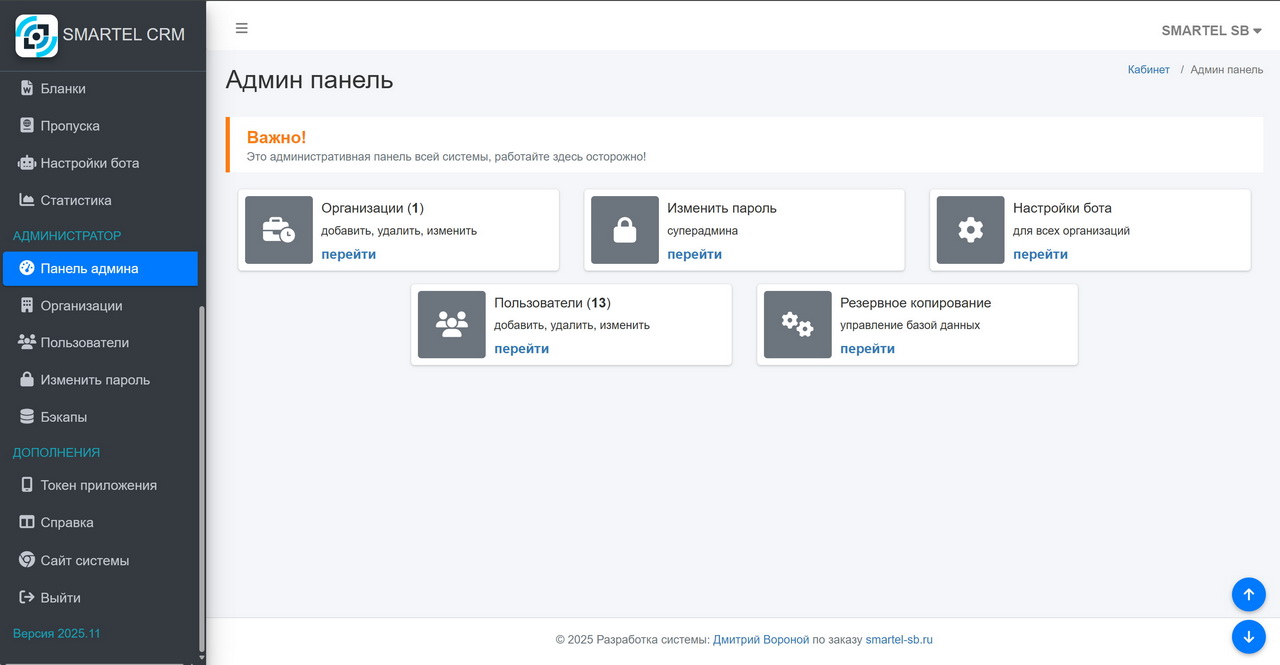Viewport: 1280px width, 665px height.
Task: Open Бэкапы in the sidebar
Action: click(63, 417)
